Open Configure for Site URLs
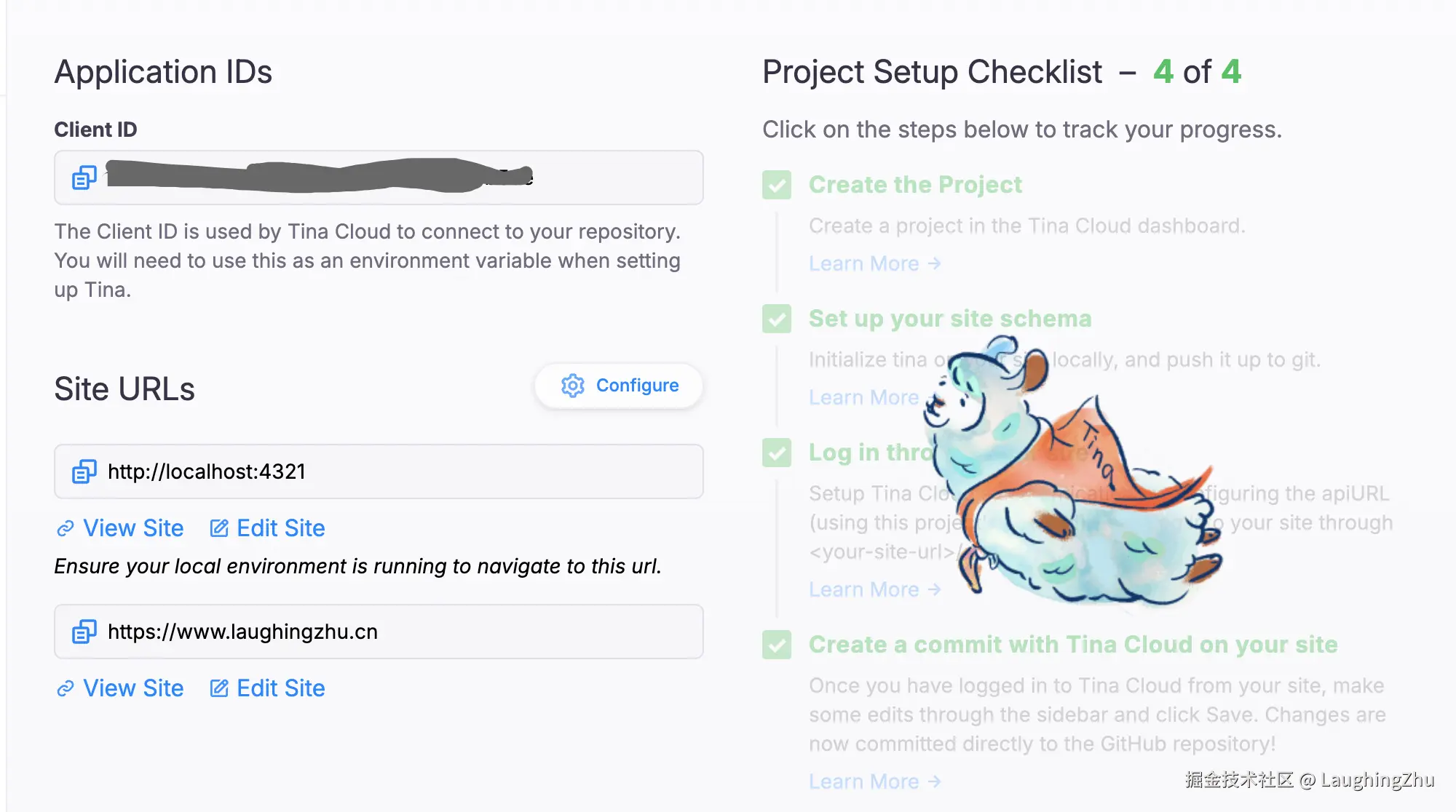Viewport: 1456px width, 812px height. [x=620, y=386]
